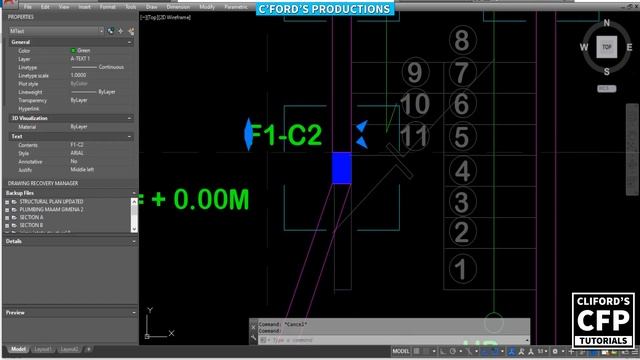The image size is (640, 360).
Task: Click the Lineweight ByLayer value
Action: coord(93,92)
